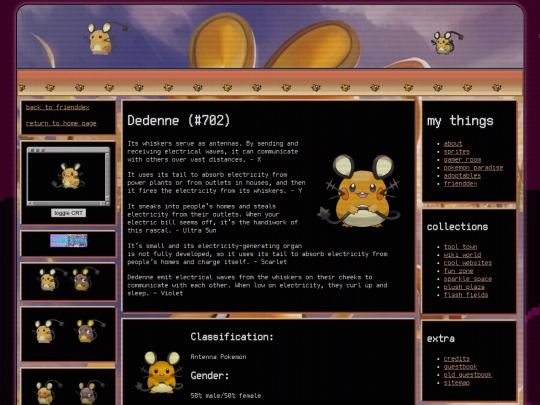
Task: Click the 'Gender:' heading
Action: (210, 376)
